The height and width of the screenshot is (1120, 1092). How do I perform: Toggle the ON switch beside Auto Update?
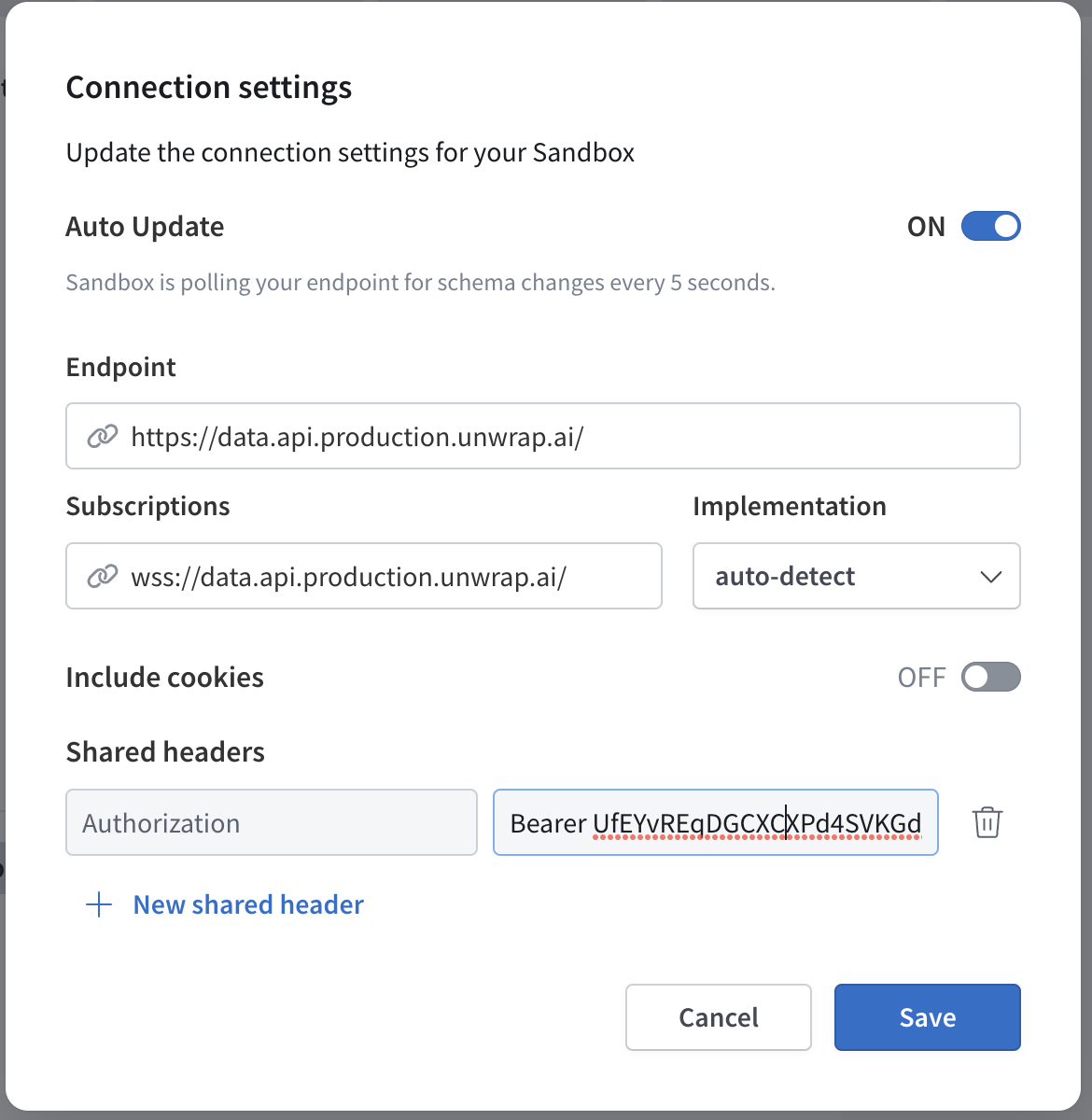pos(991,226)
